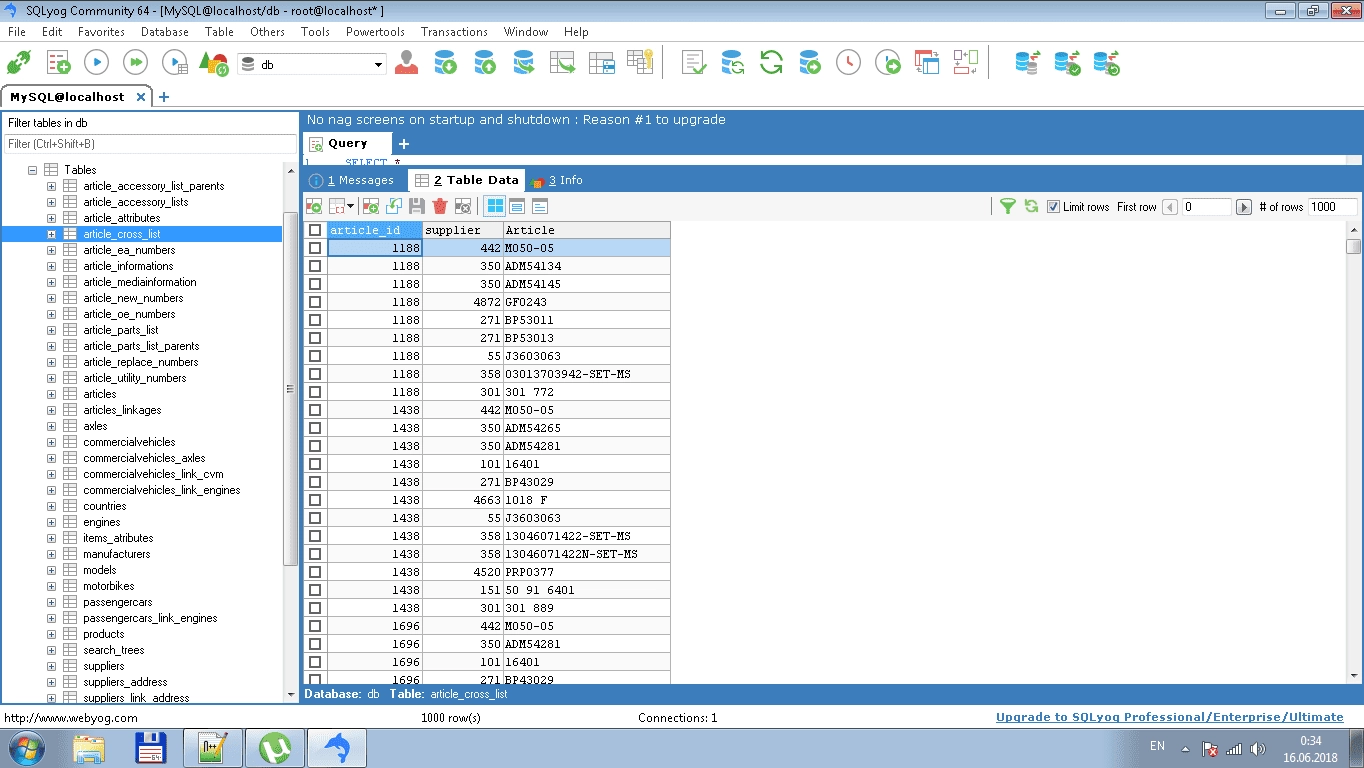Collapse the Tables tree node

coord(32,170)
